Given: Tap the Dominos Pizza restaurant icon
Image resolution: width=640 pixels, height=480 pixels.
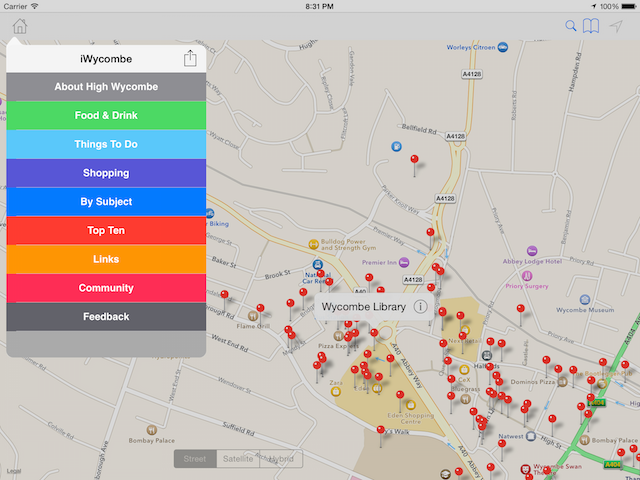Looking at the screenshot, I should pos(562,382).
